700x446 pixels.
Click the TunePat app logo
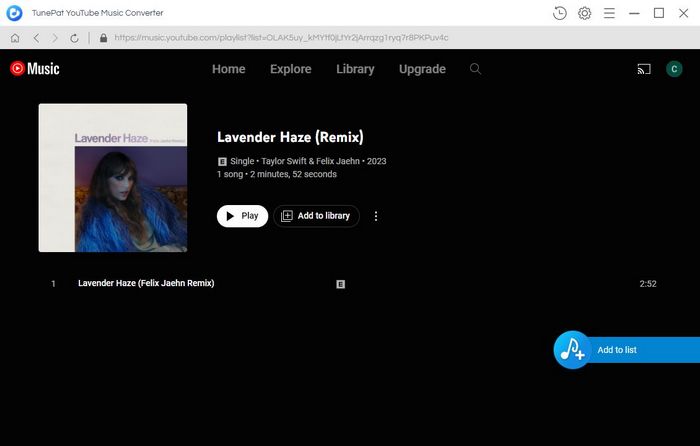pos(14,13)
